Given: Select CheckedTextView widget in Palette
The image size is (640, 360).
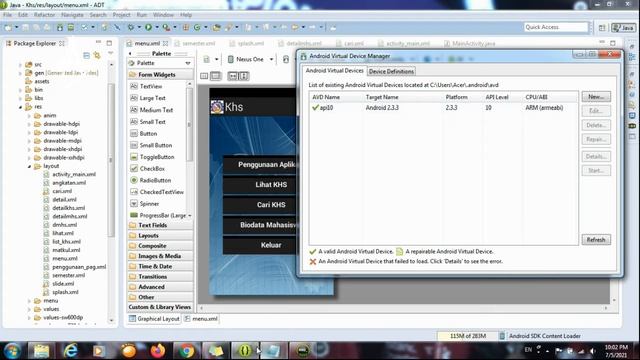Looking at the screenshot, I should click(161, 192).
